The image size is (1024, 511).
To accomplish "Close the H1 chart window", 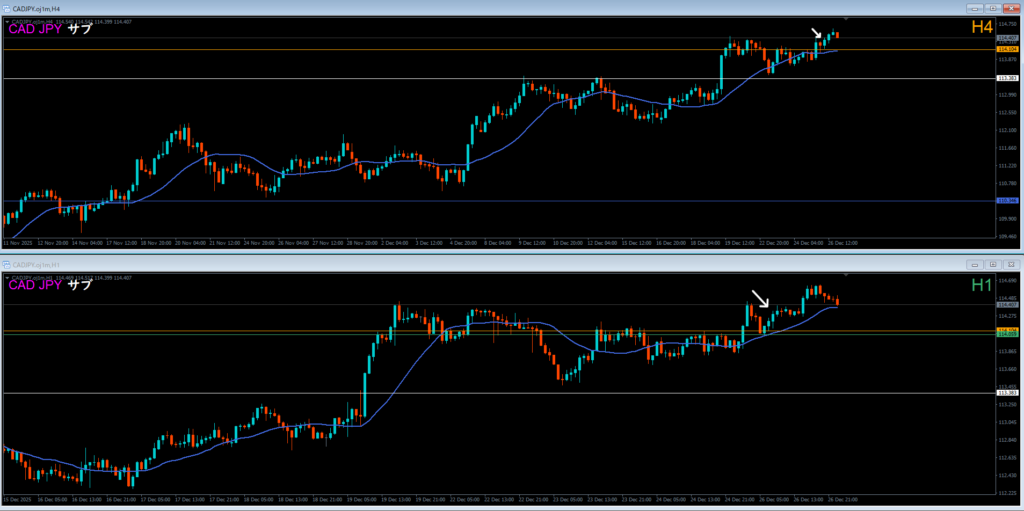I will click(1011, 264).
